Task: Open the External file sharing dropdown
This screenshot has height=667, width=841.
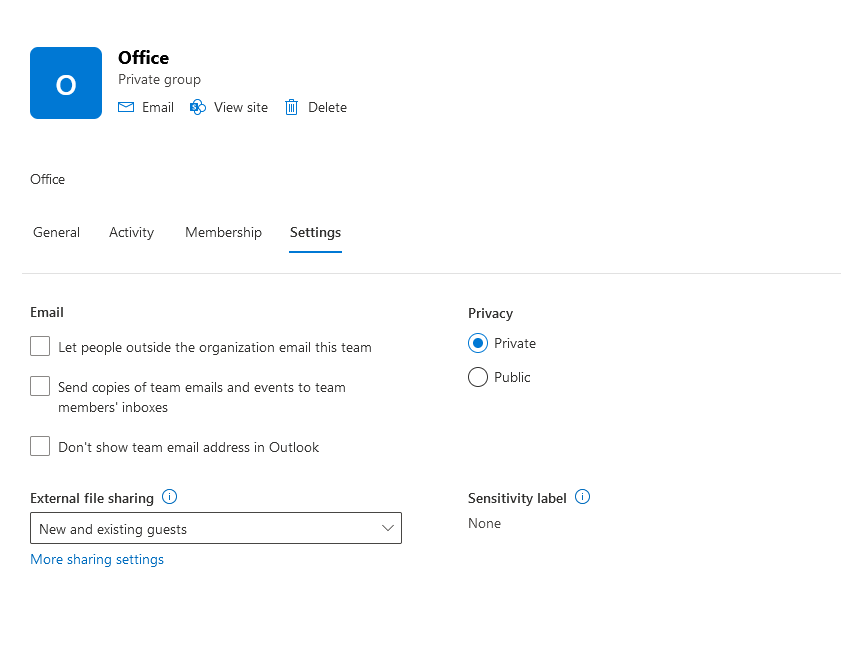Action: 216,528
